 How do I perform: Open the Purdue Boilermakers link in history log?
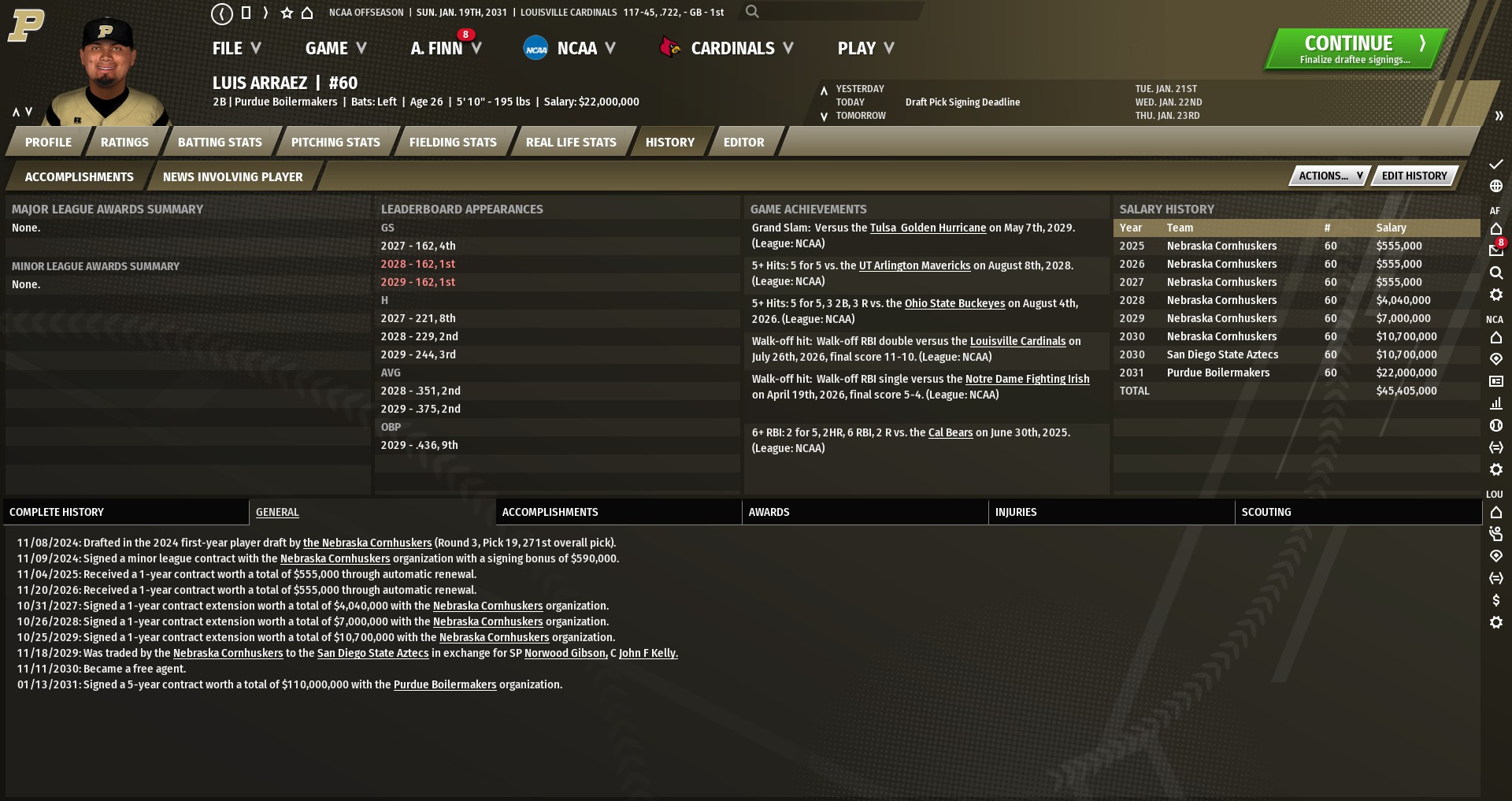pyautogui.click(x=445, y=684)
